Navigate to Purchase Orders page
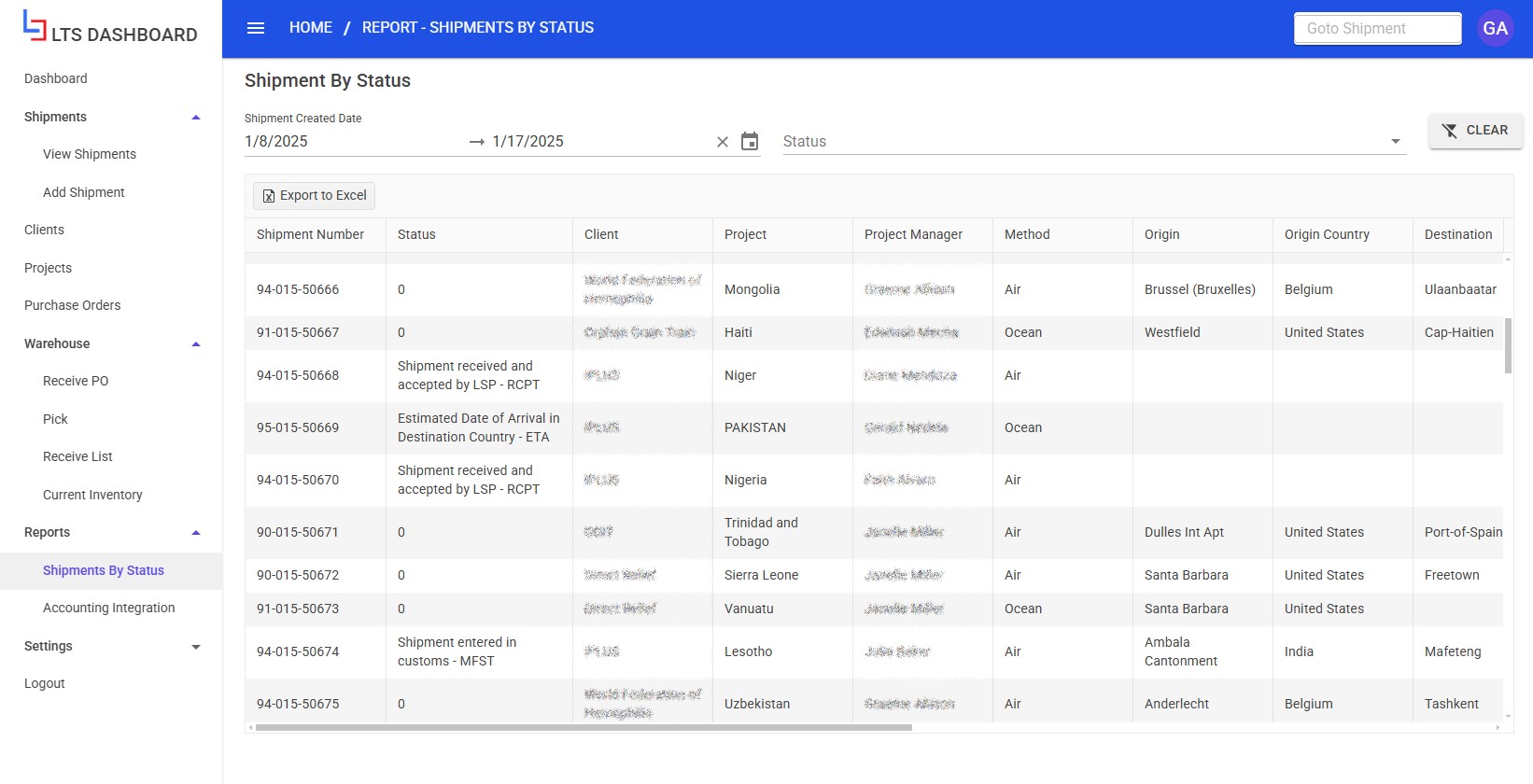 coord(73,306)
